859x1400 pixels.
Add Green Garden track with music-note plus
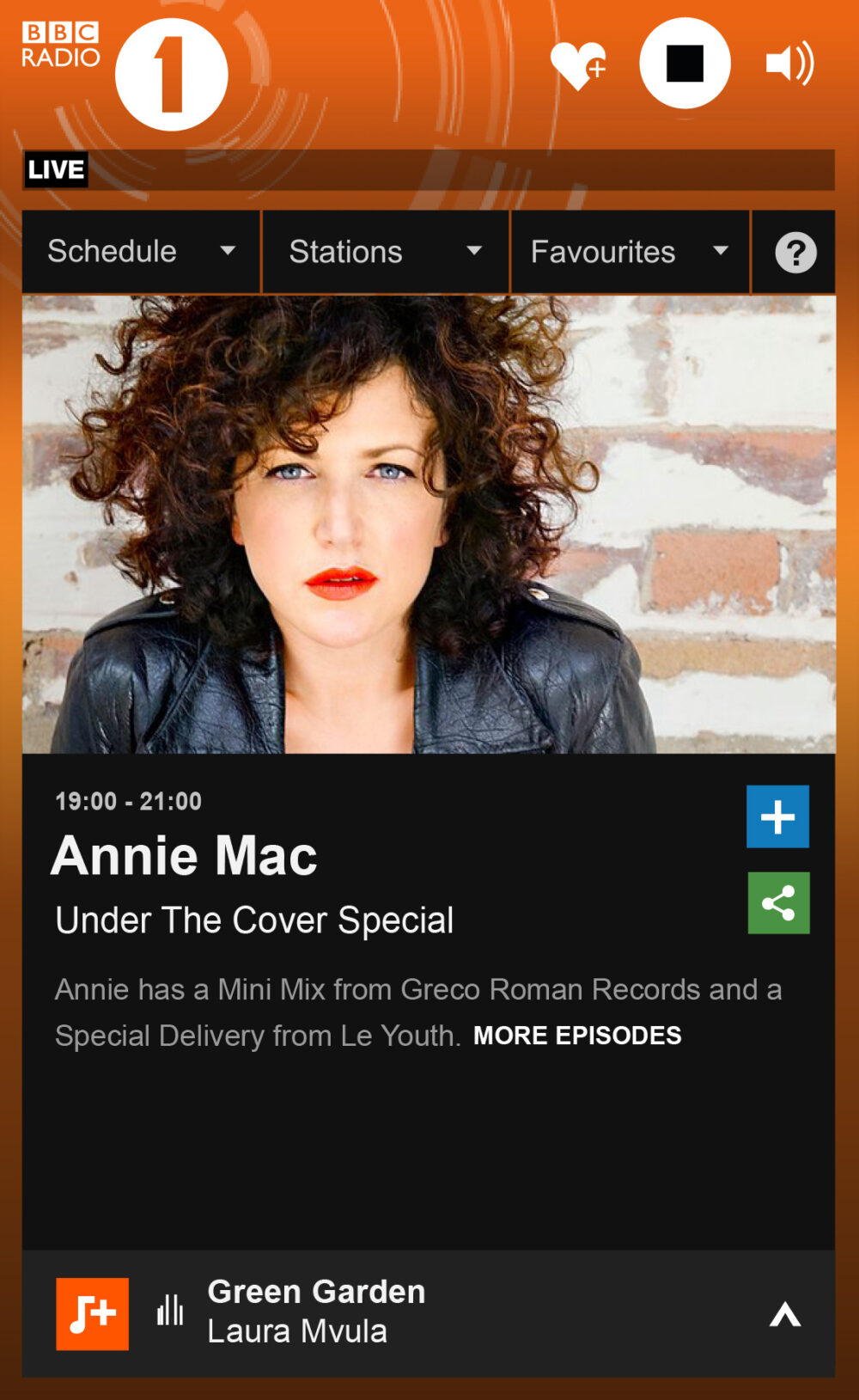(x=93, y=1313)
